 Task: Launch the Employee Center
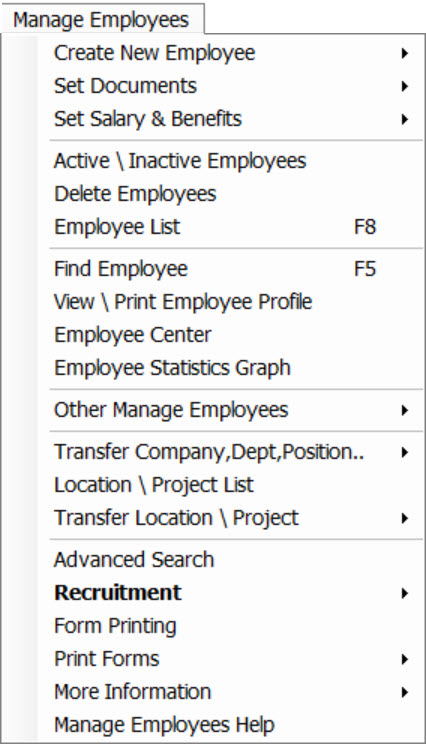[231, 335]
